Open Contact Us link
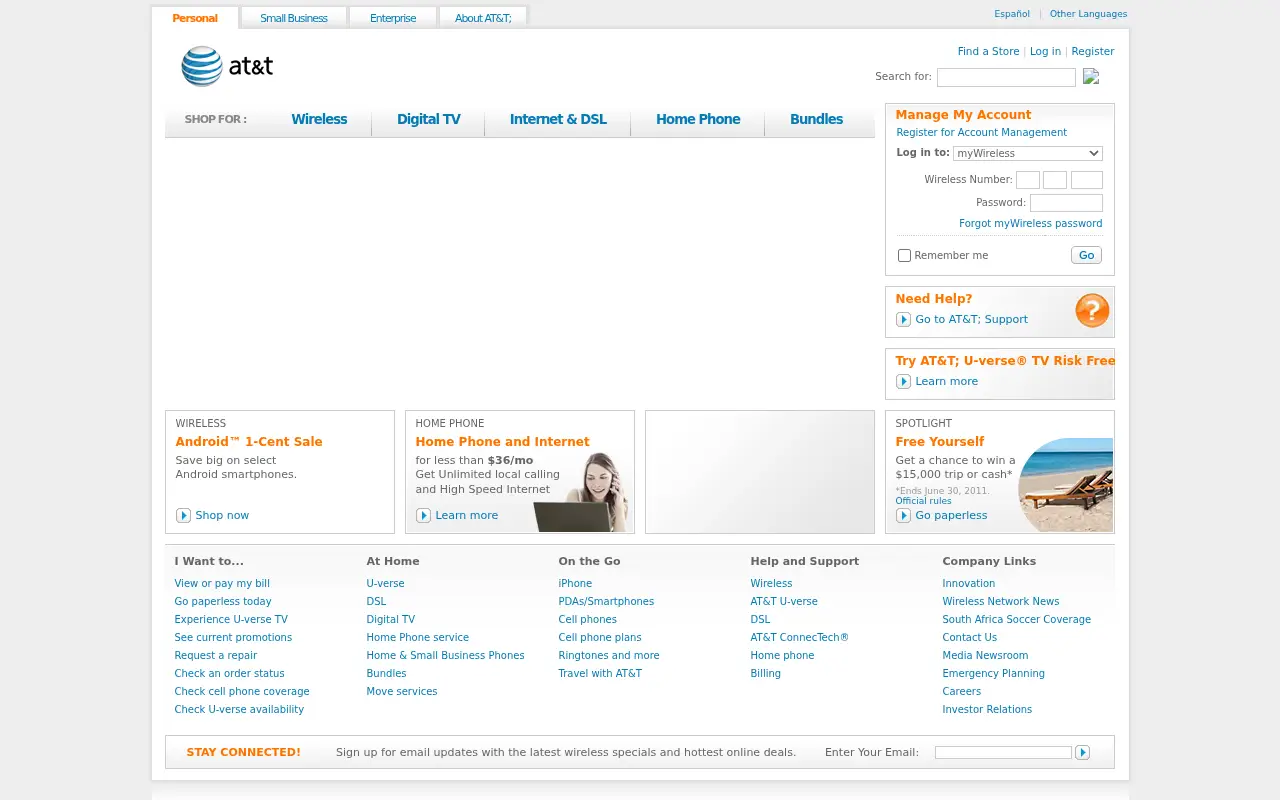This screenshot has height=800, width=1280. coord(969,638)
